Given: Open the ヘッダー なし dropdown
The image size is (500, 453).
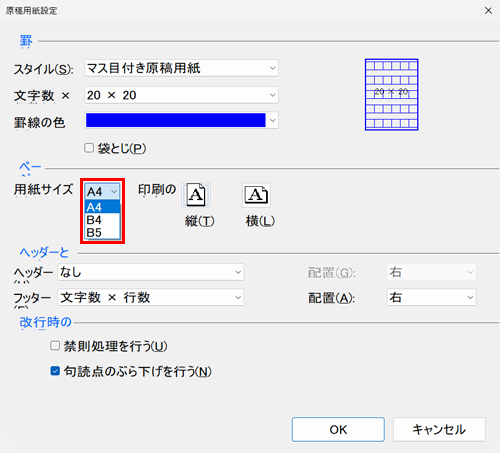Looking at the screenshot, I should coord(151,272).
